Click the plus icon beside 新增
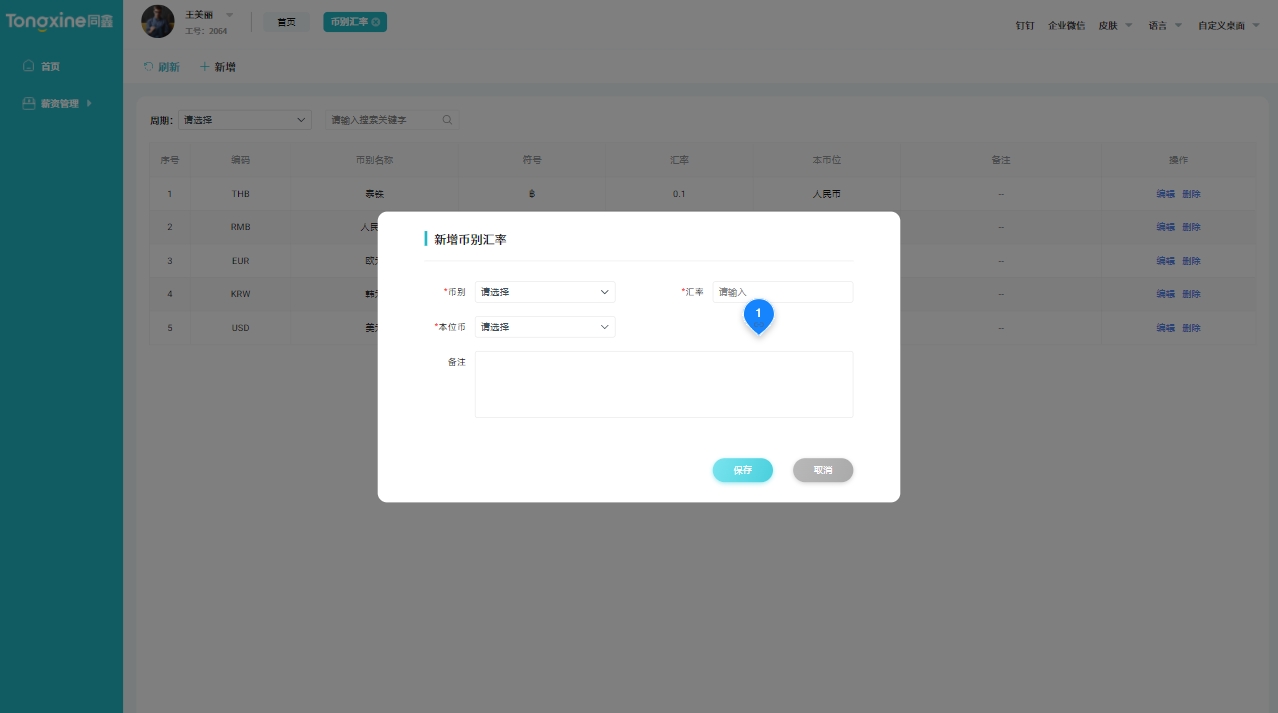The height and width of the screenshot is (713, 1278). click(205, 67)
